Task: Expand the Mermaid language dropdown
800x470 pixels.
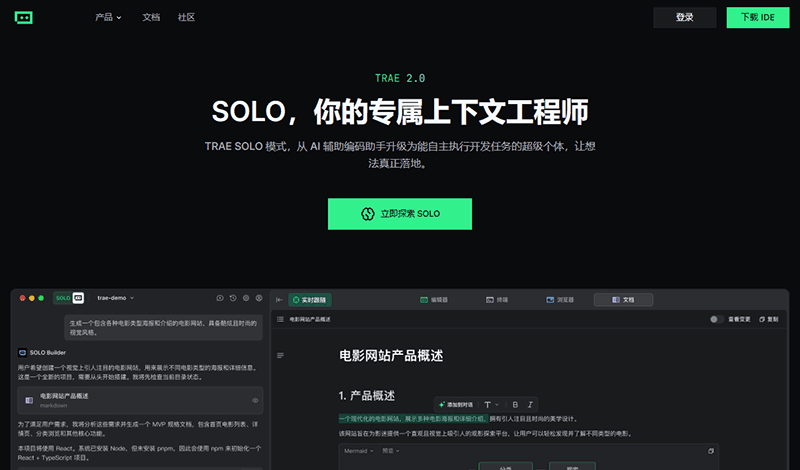Action: click(x=359, y=451)
